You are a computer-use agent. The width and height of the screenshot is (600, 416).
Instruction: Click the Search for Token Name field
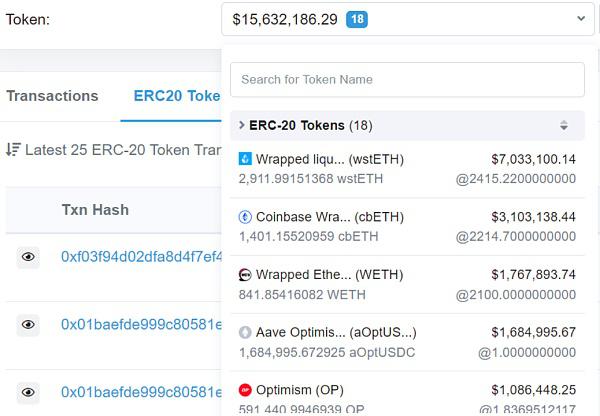click(407, 80)
